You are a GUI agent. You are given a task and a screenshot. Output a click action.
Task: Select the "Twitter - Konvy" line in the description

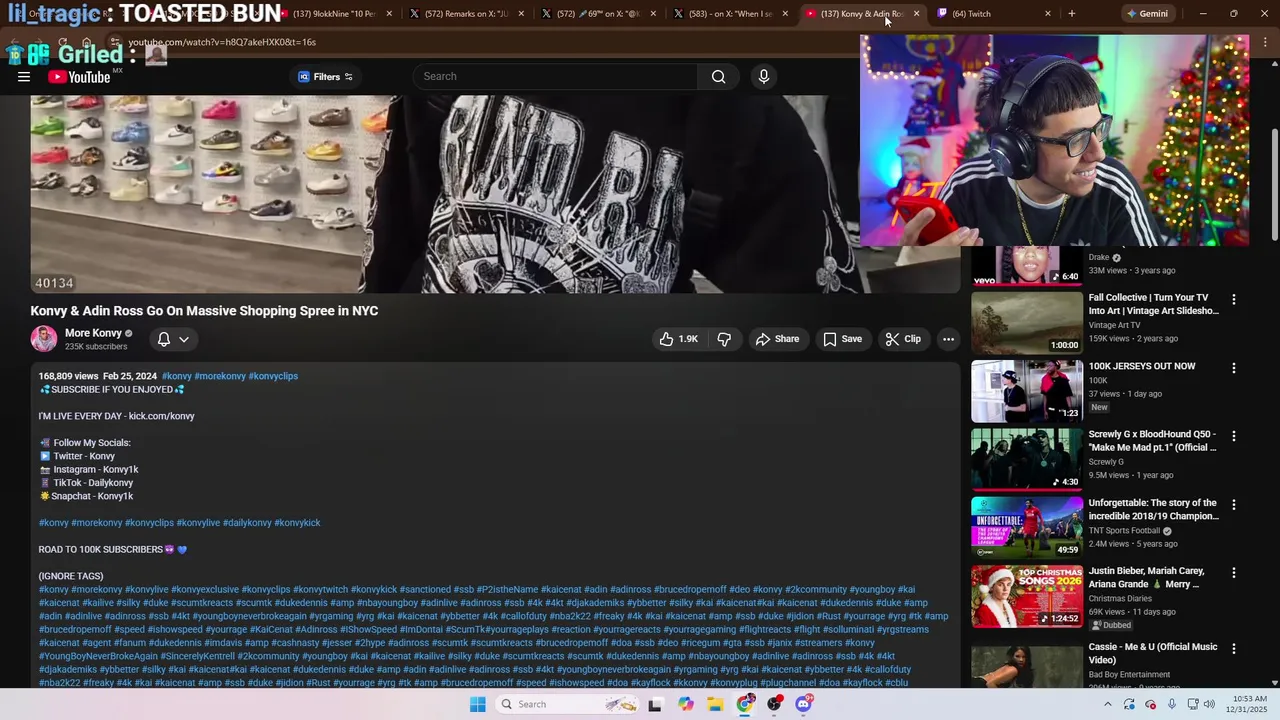click(x=84, y=456)
